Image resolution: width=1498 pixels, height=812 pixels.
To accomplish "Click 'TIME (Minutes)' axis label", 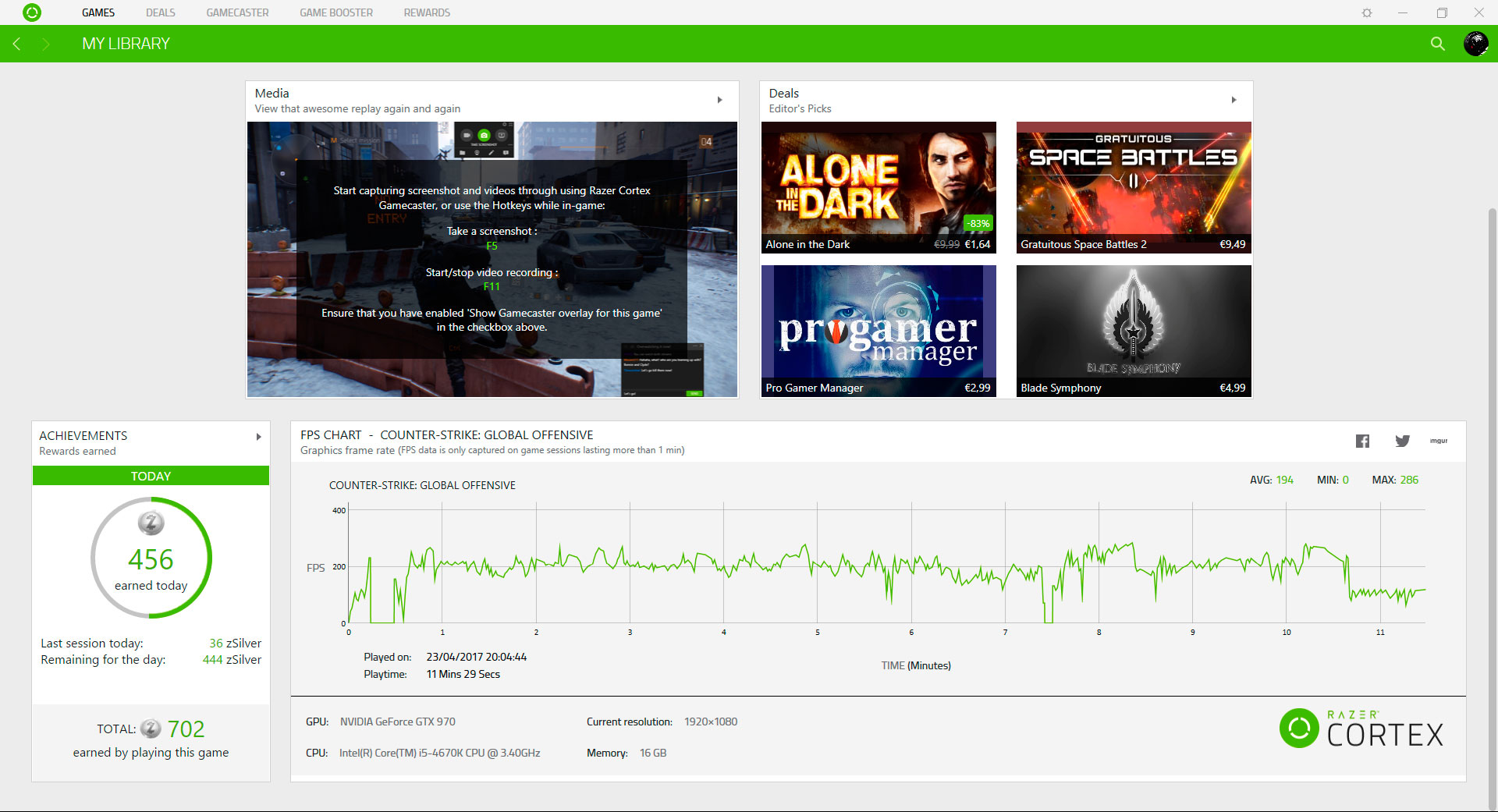I will click(x=916, y=665).
